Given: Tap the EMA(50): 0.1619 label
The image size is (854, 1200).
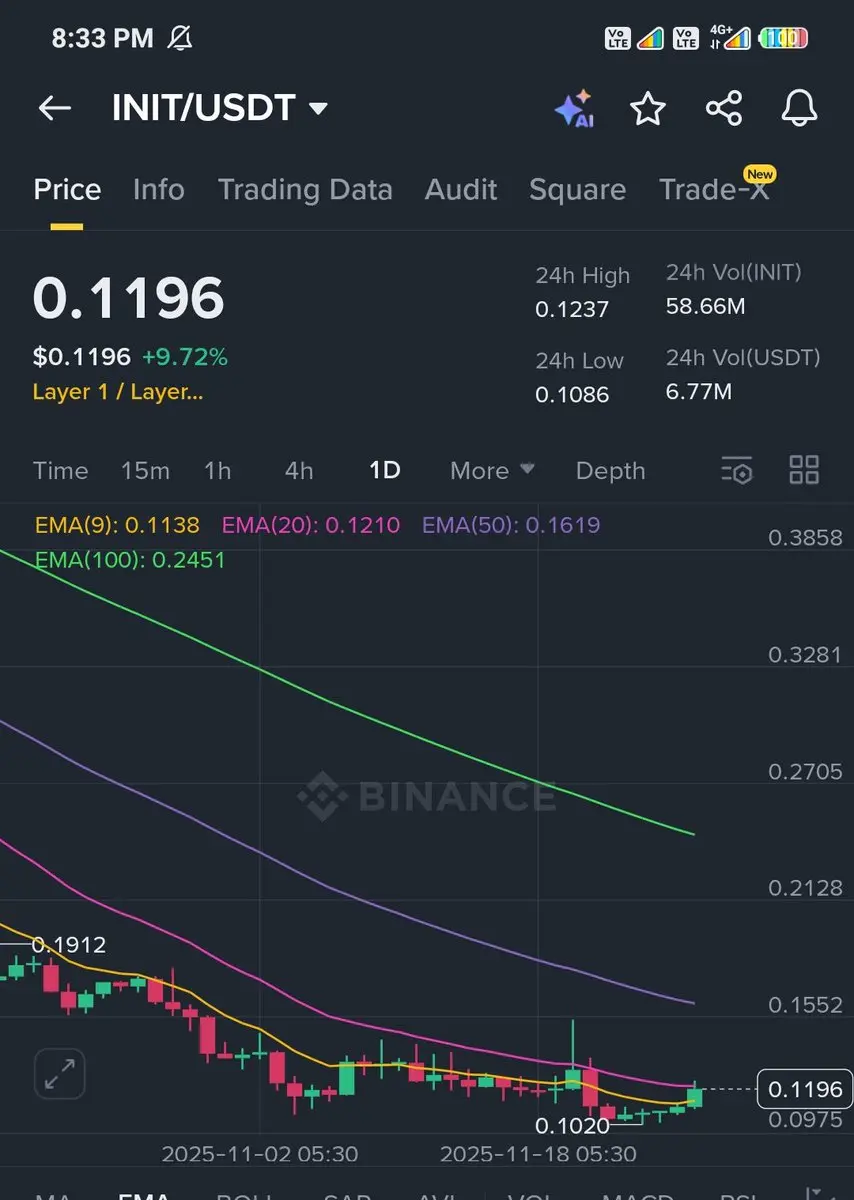Looking at the screenshot, I should click(511, 525).
